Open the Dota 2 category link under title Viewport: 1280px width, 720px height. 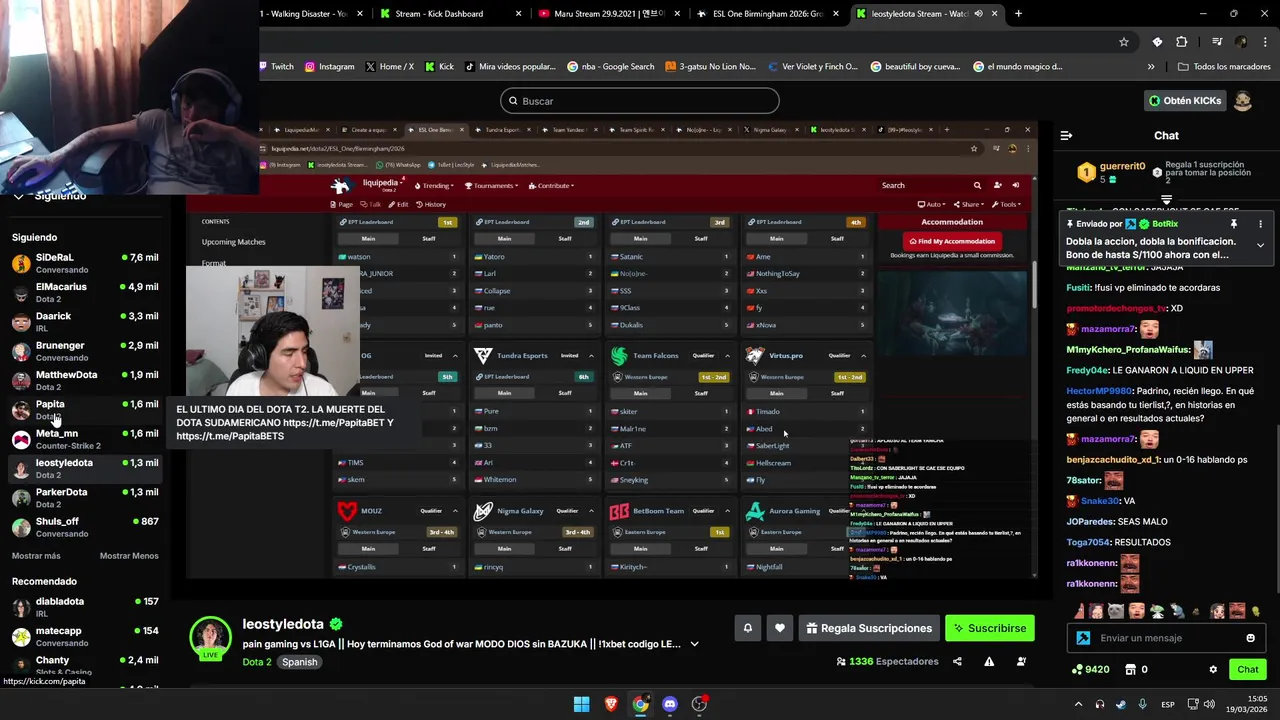[x=257, y=662]
